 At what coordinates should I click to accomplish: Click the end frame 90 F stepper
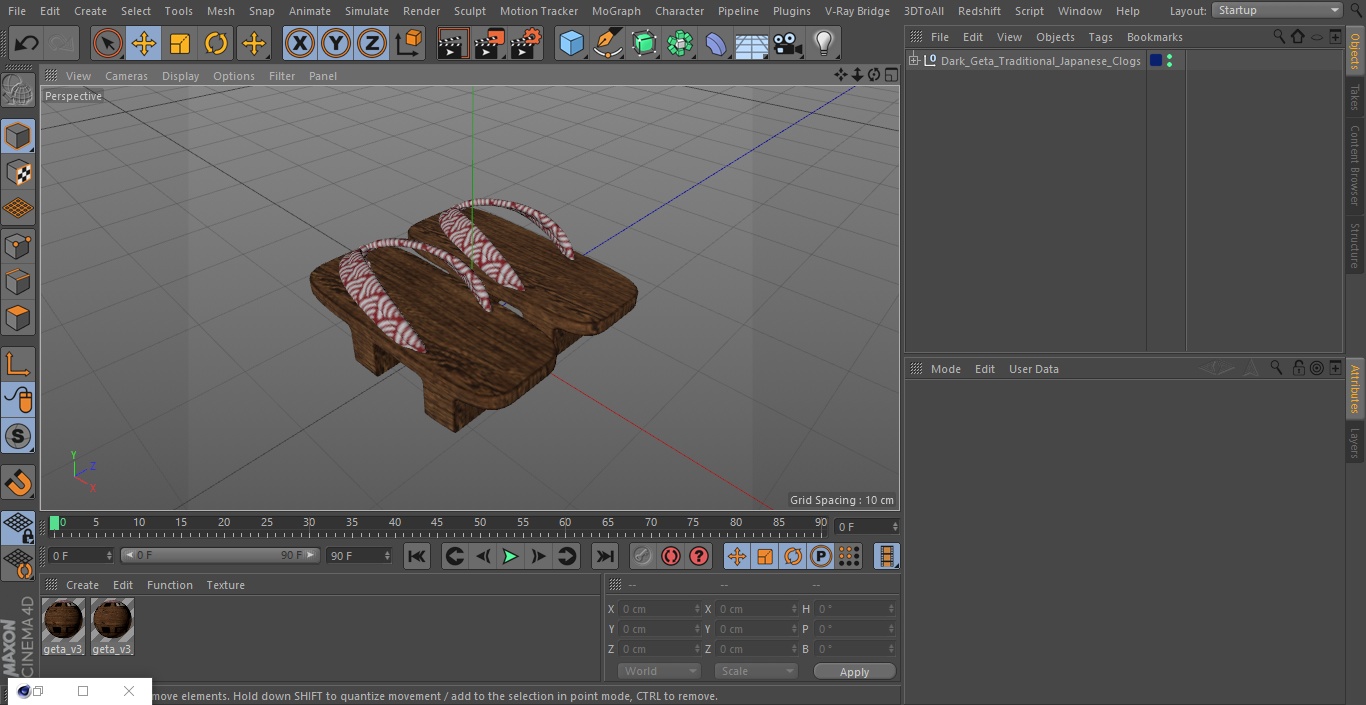coord(386,555)
